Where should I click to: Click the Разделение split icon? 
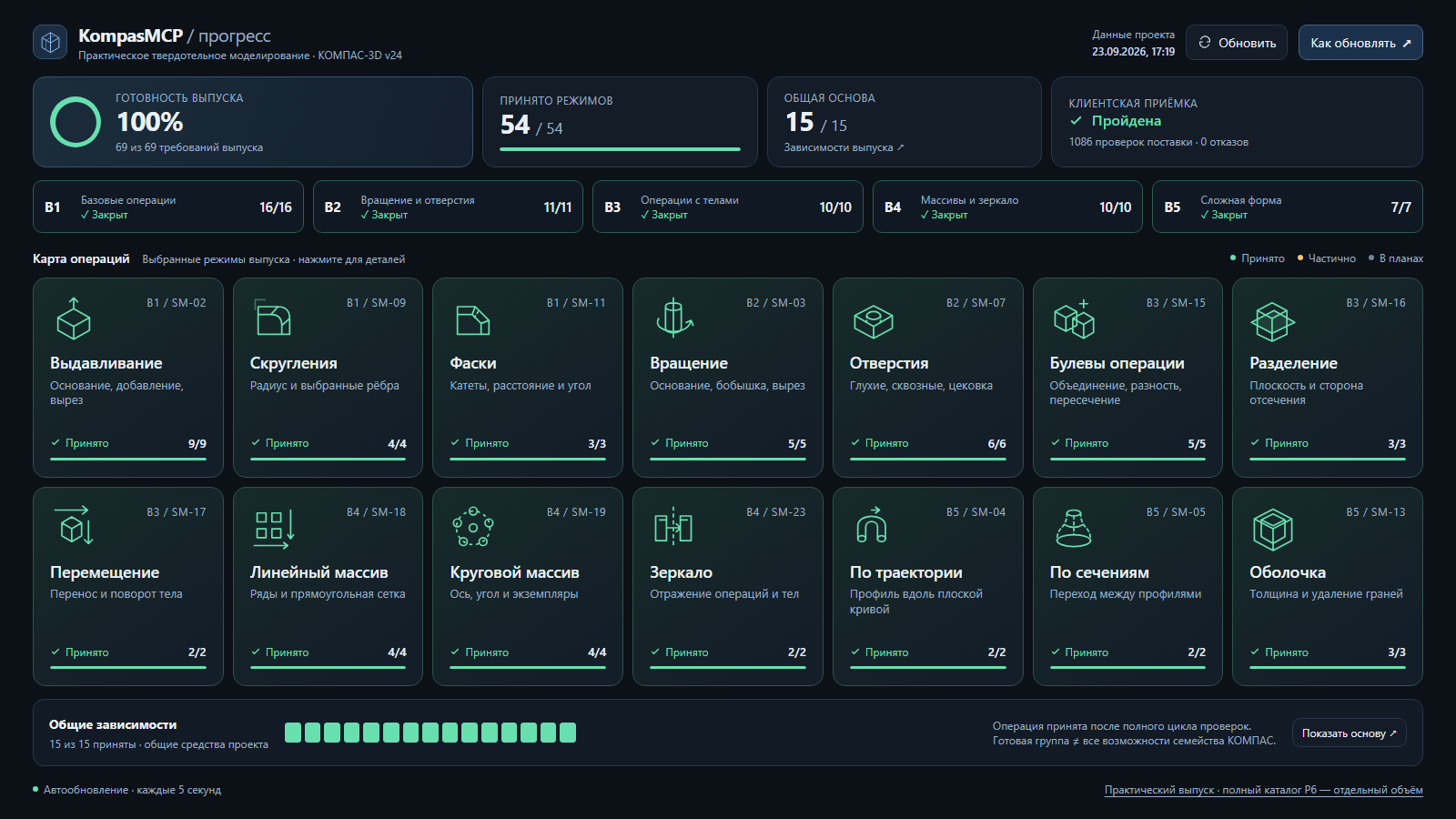[x=1272, y=321]
